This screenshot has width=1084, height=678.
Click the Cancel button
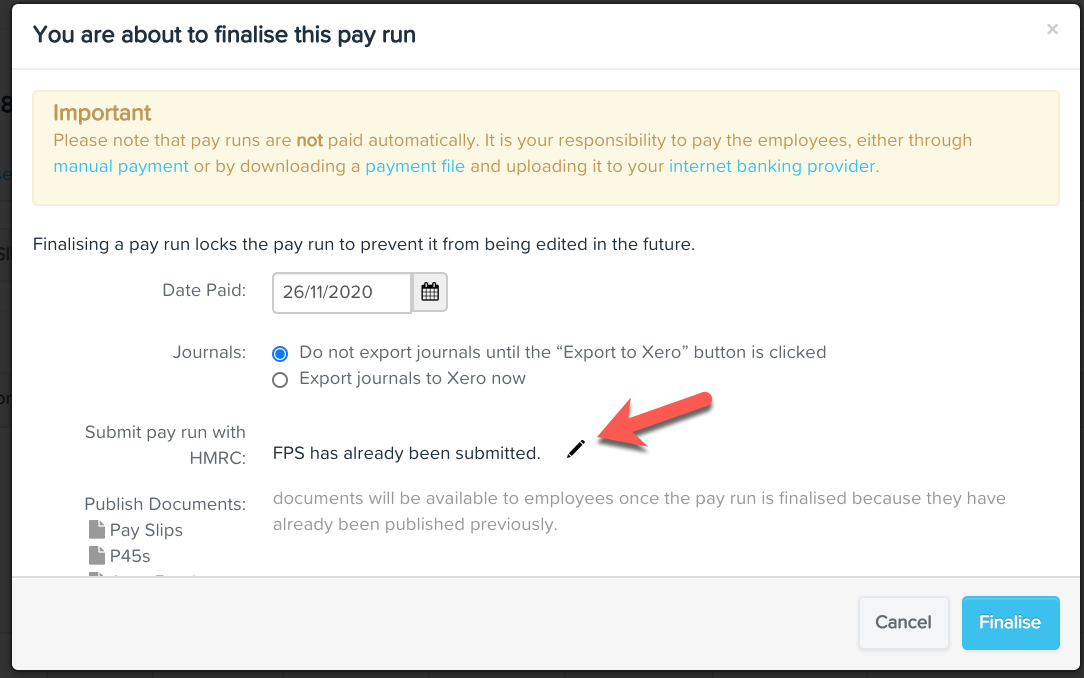click(902, 622)
